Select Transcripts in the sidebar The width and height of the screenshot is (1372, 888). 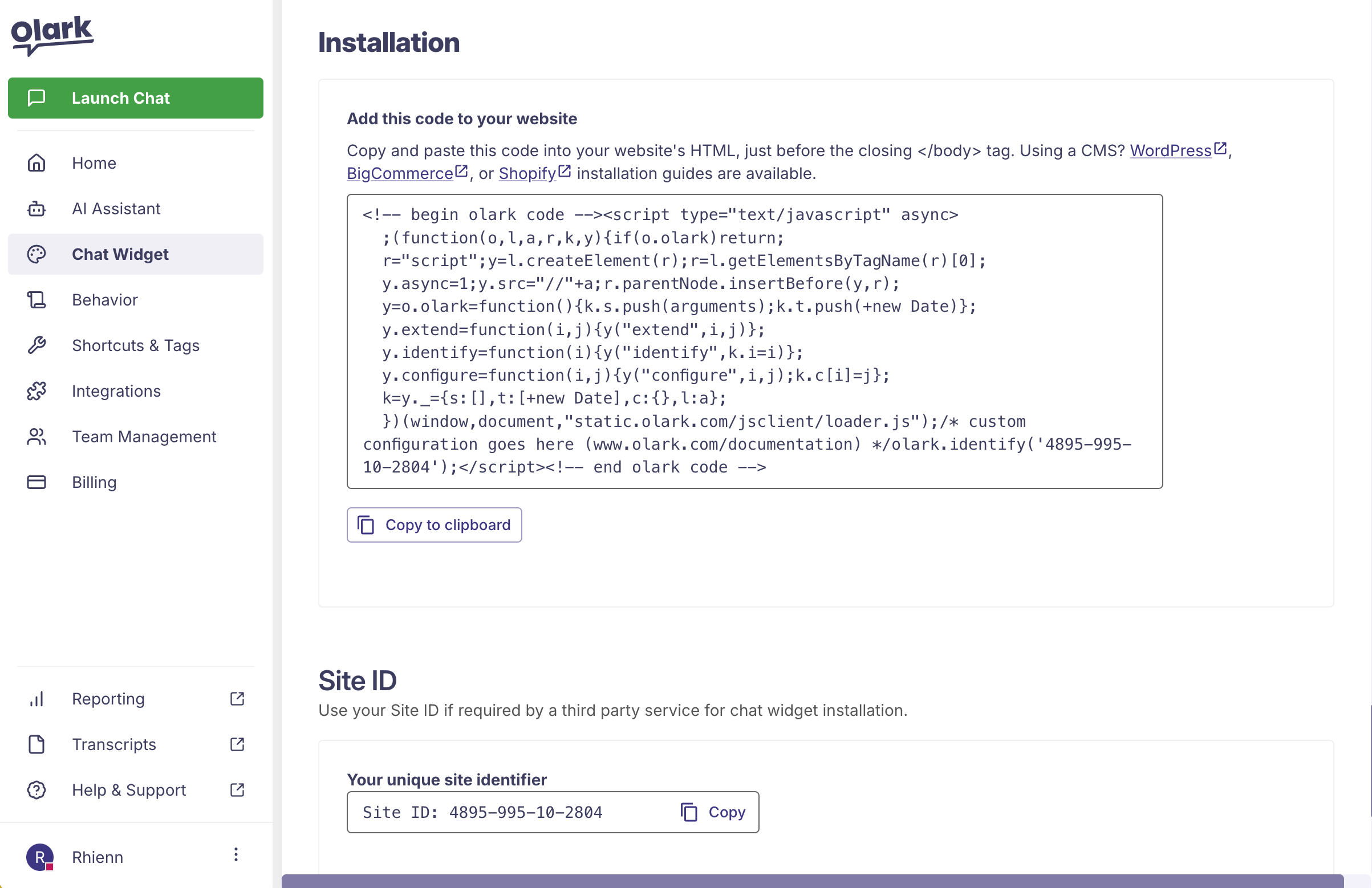pyautogui.click(x=113, y=744)
